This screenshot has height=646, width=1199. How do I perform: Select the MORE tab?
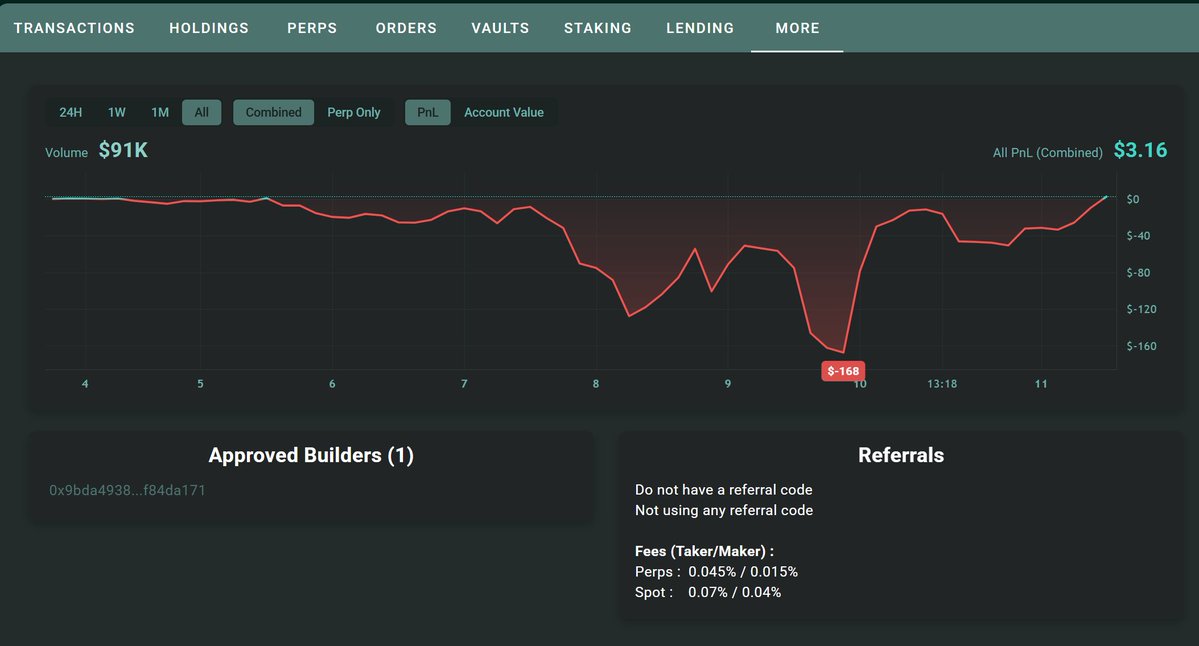(x=796, y=28)
